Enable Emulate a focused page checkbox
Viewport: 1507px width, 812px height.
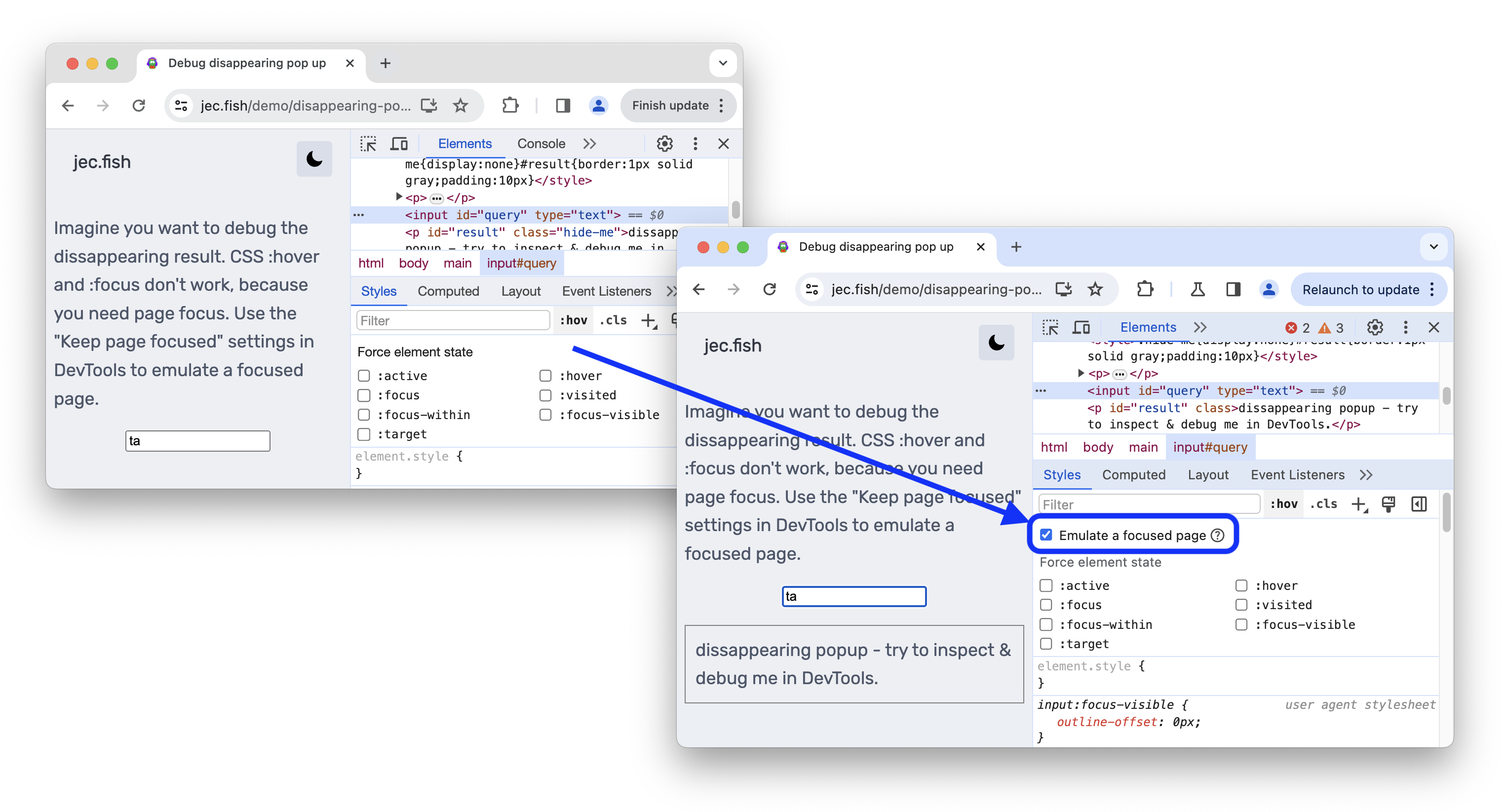(x=1046, y=534)
